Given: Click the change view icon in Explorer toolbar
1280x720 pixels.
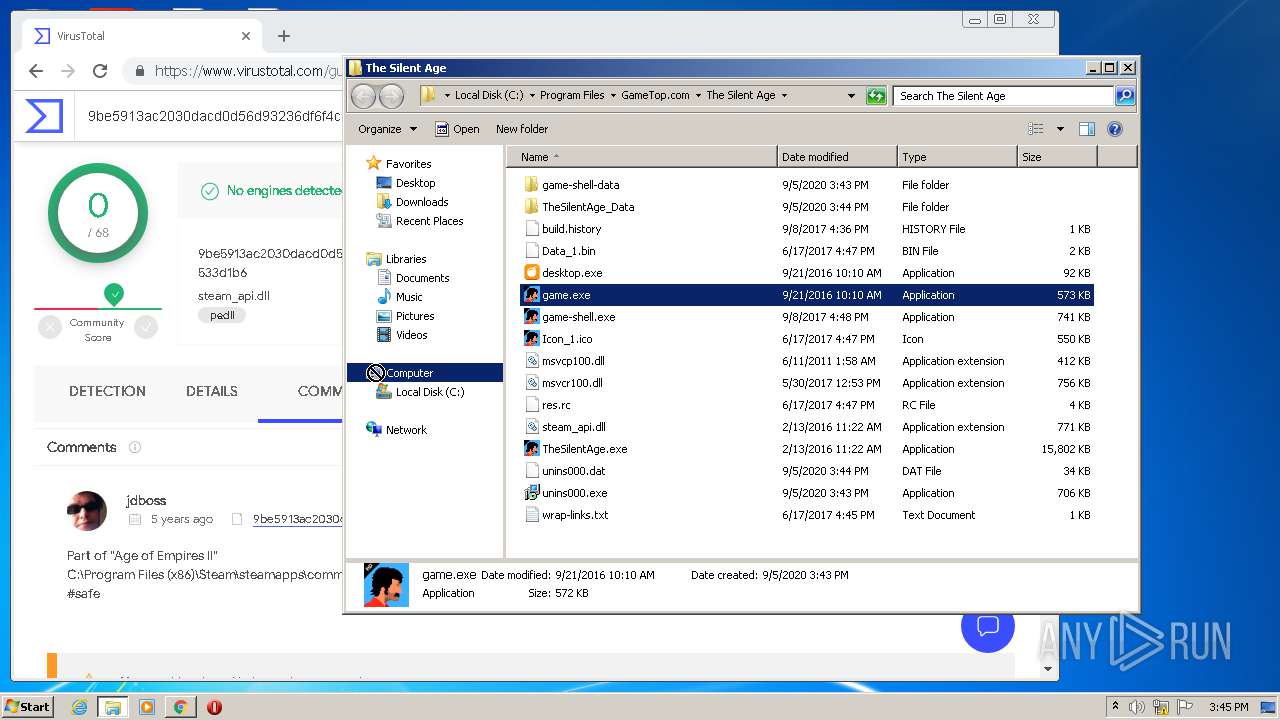Looking at the screenshot, I should [1036, 129].
